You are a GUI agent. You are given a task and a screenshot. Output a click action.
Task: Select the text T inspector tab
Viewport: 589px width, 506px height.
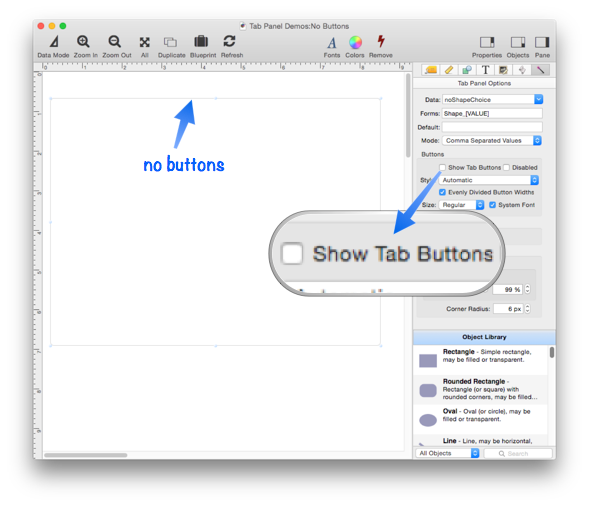coord(485,70)
